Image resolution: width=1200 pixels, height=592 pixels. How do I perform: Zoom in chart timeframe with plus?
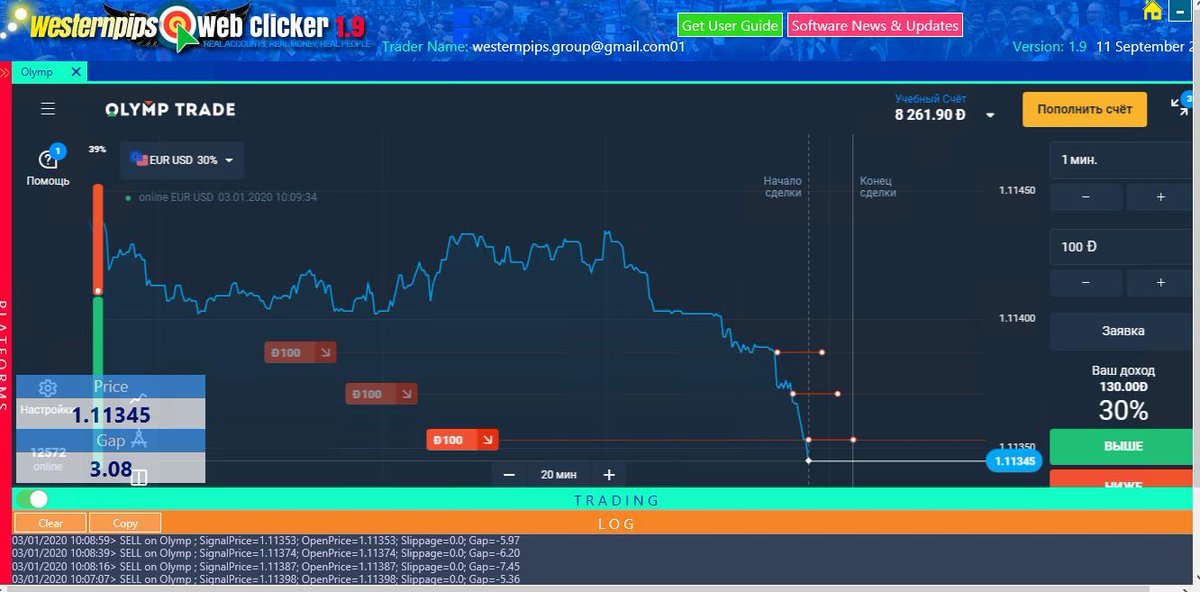608,475
